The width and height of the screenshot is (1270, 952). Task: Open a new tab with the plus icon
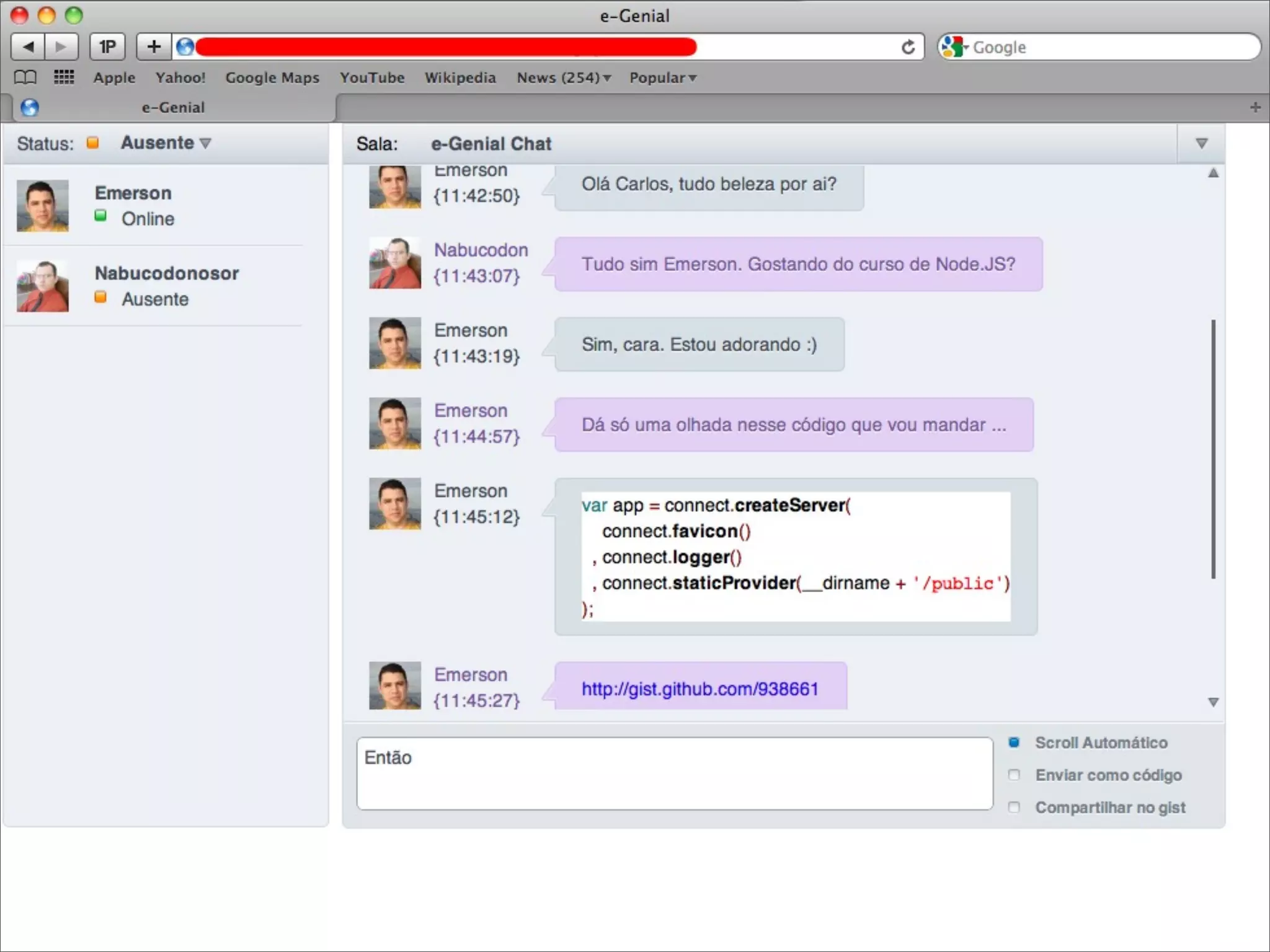[1255, 107]
